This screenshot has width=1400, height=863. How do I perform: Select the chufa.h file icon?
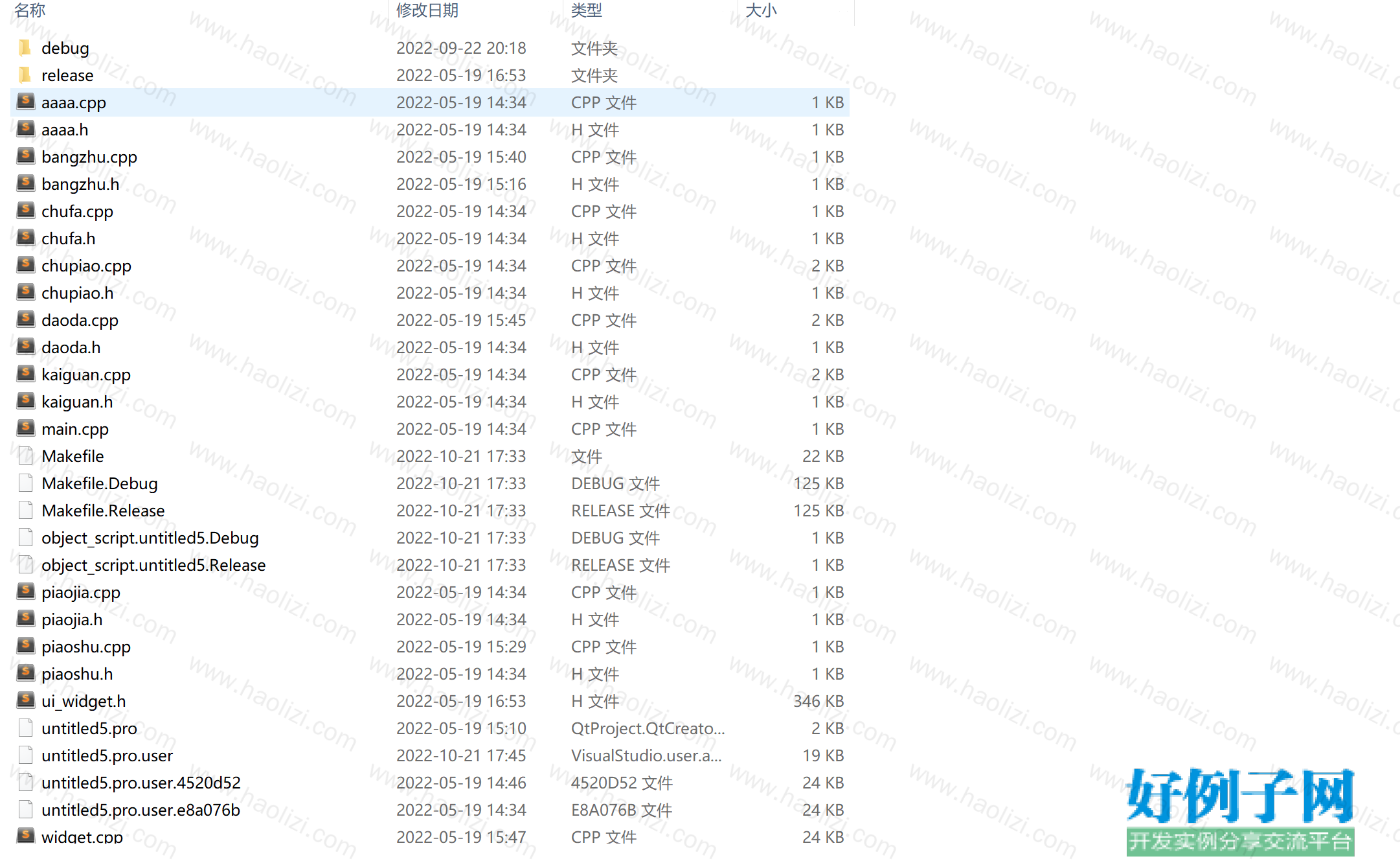25,238
